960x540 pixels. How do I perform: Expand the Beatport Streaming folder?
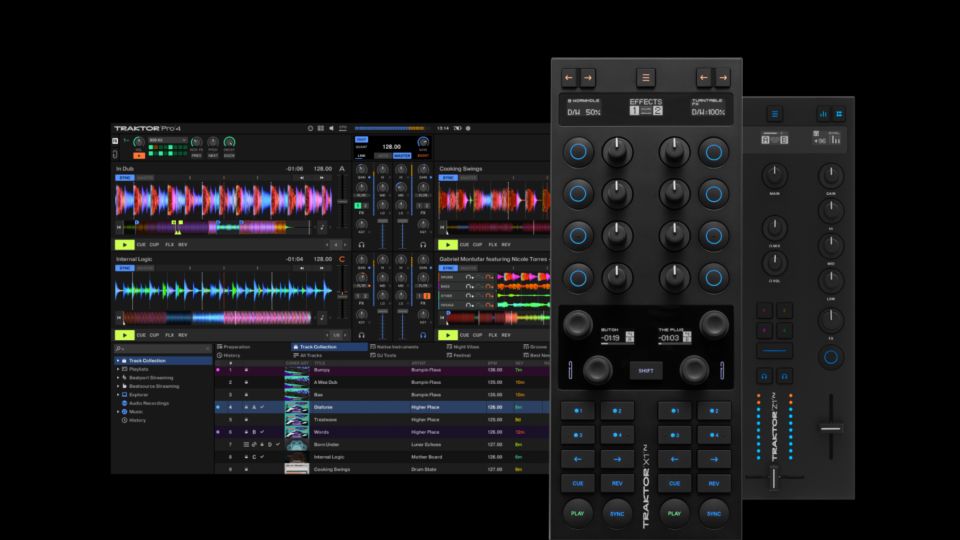coord(117,377)
